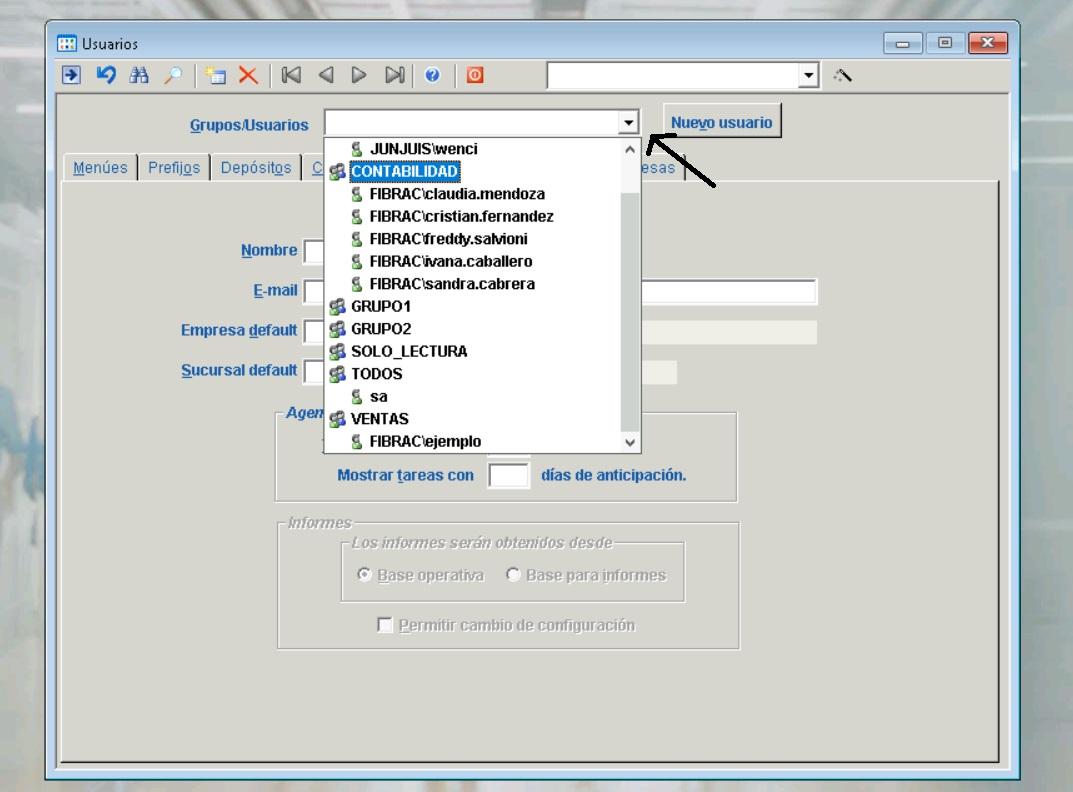The image size is (1073, 792).
Task: Open the blue help question icon
Action: pos(432,76)
